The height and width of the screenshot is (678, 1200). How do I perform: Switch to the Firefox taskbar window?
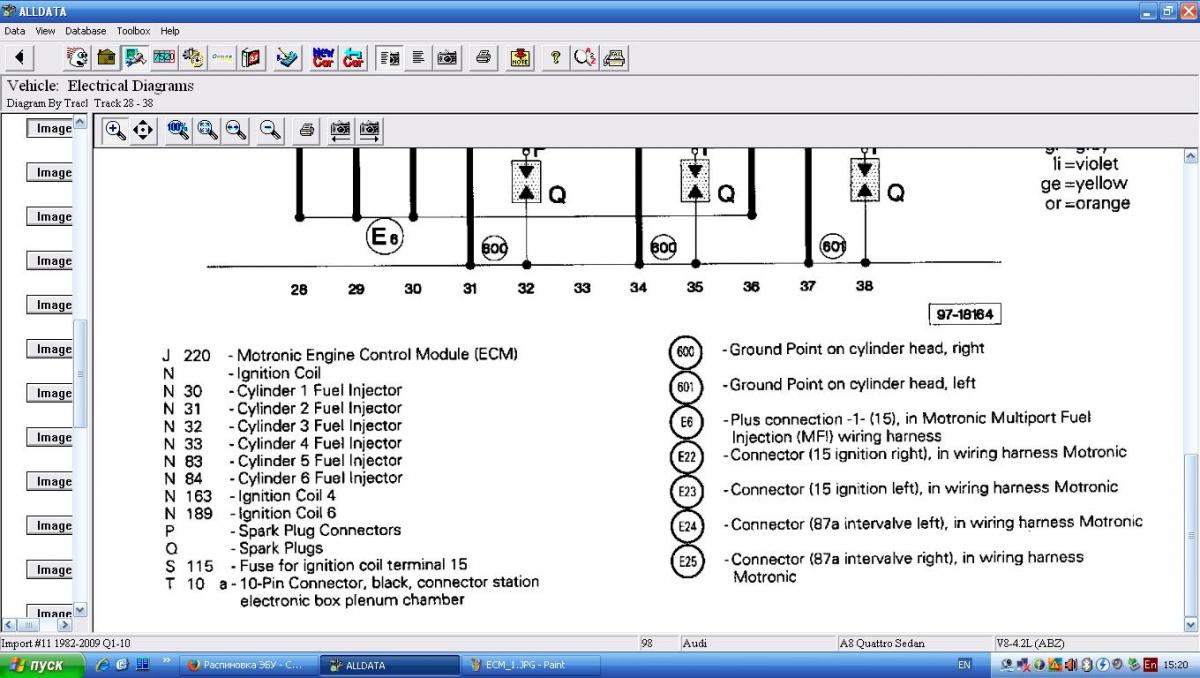(x=250, y=665)
